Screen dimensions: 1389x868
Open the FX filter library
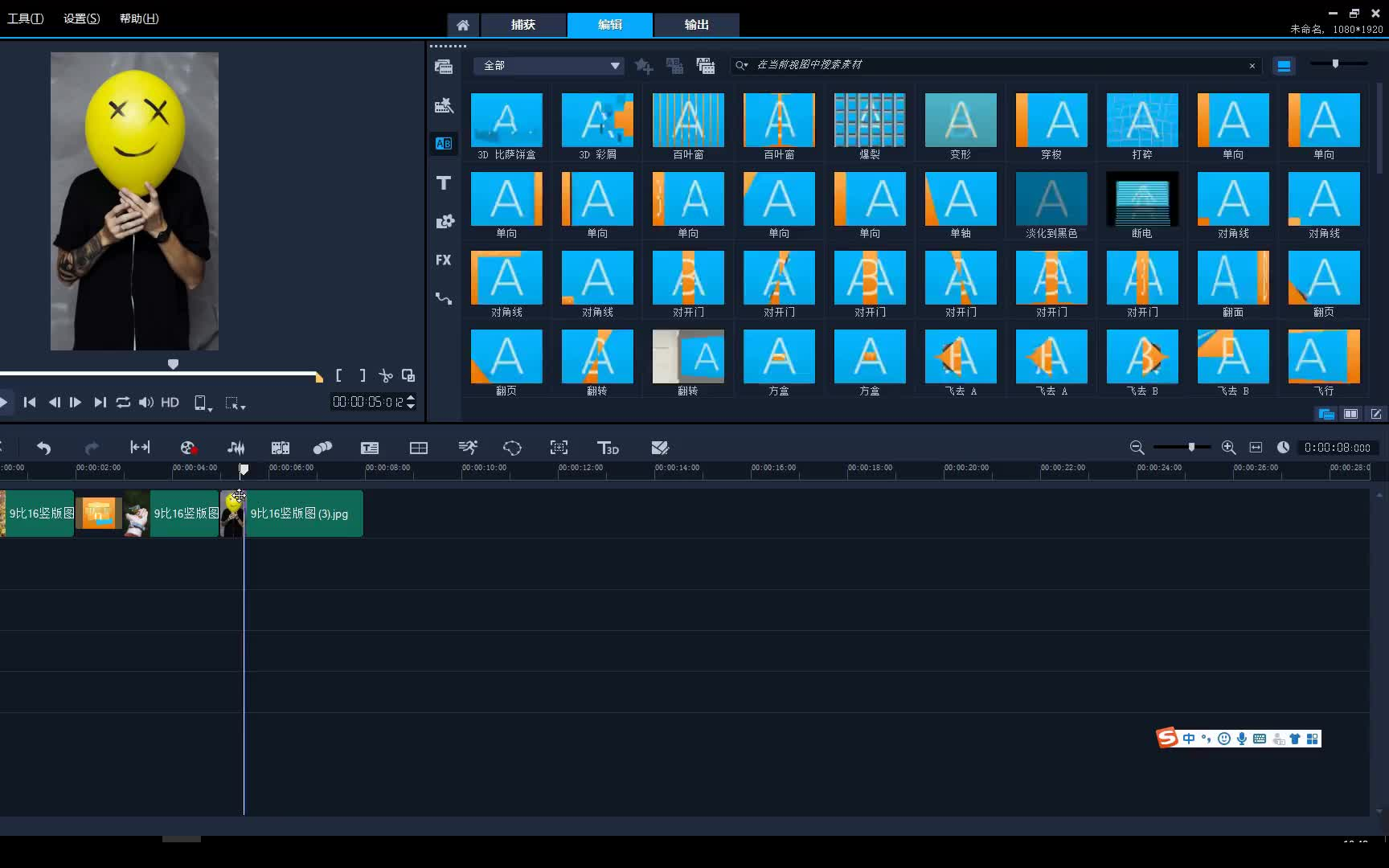[443, 260]
